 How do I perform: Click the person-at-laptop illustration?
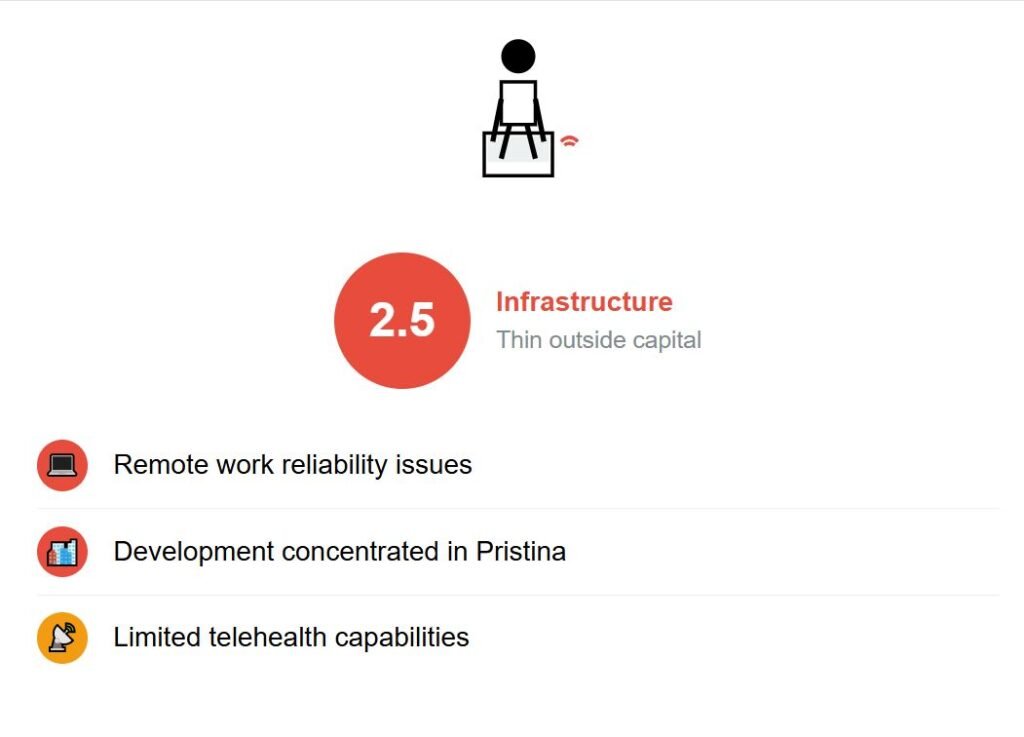(518, 110)
